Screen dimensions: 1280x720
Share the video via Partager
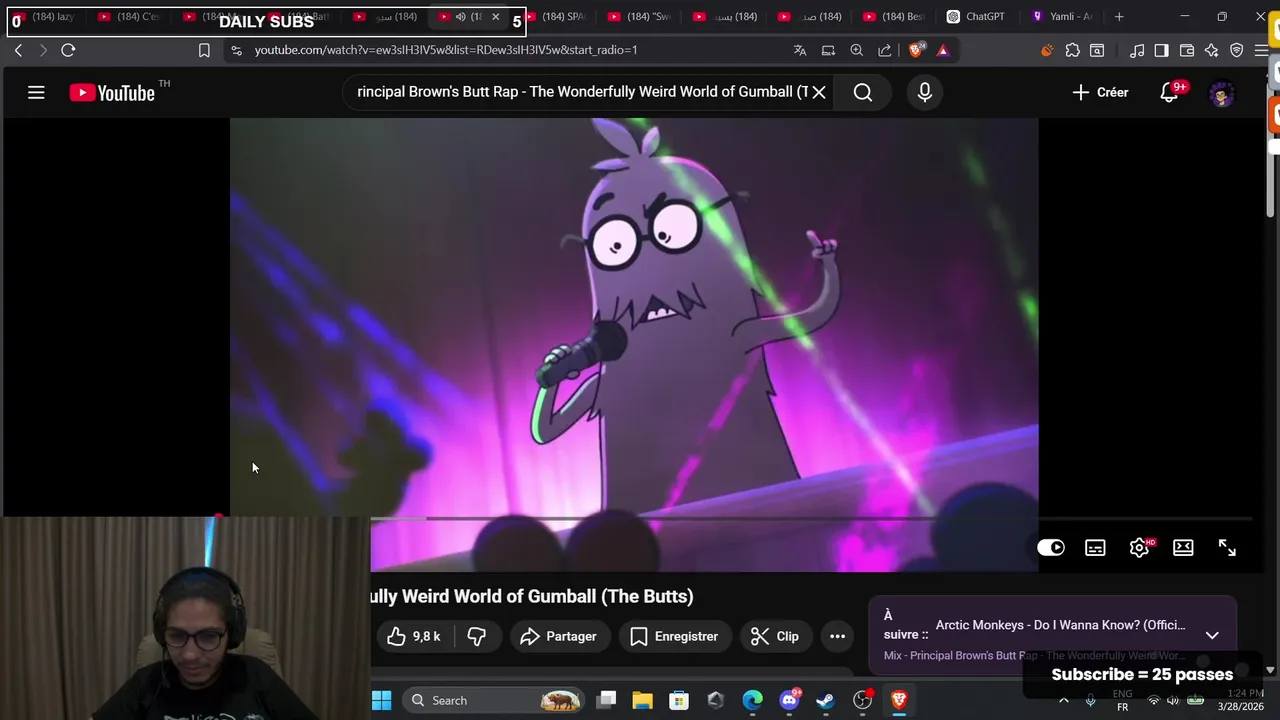pyautogui.click(x=559, y=636)
